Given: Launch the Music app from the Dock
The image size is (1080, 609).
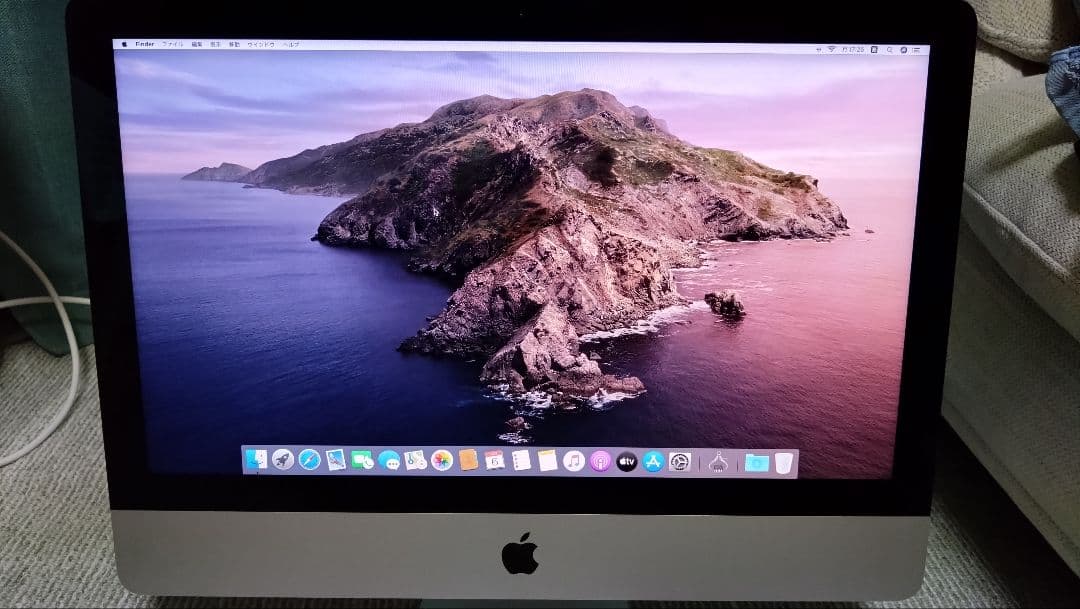Looking at the screenshot, I should click(573, 461).
